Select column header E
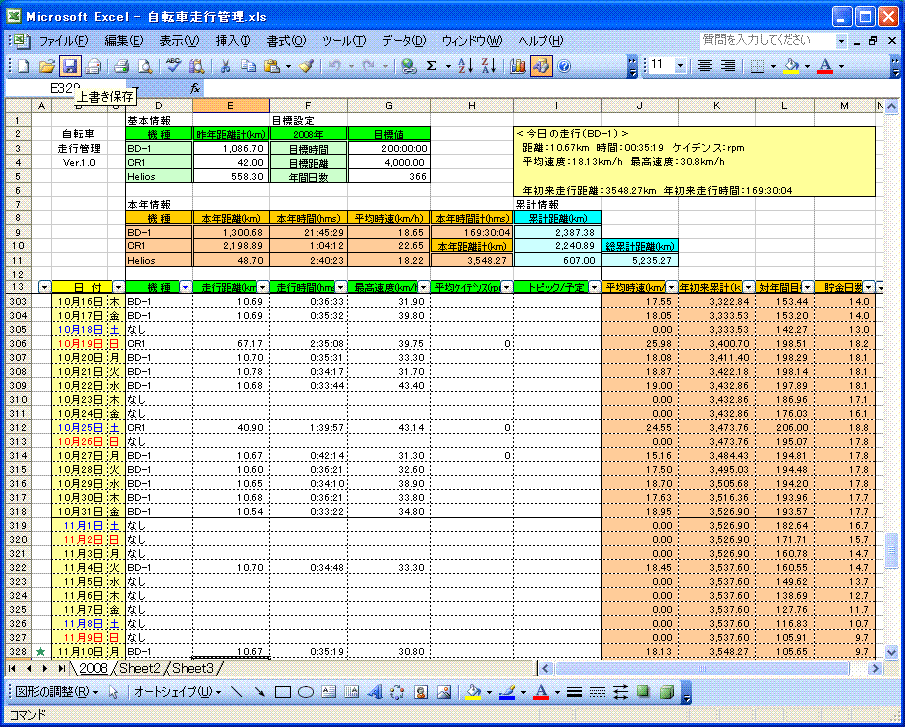The image size is (905, 727). tap(230, 106)
